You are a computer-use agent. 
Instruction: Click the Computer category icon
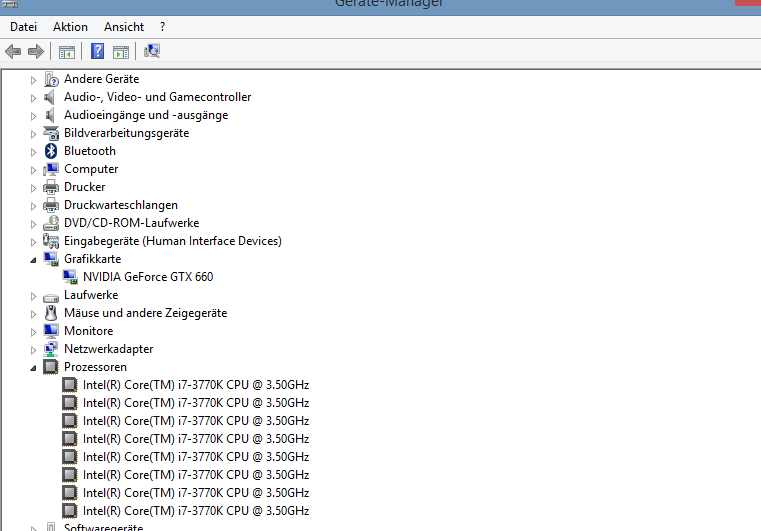[x=51, y=169]
